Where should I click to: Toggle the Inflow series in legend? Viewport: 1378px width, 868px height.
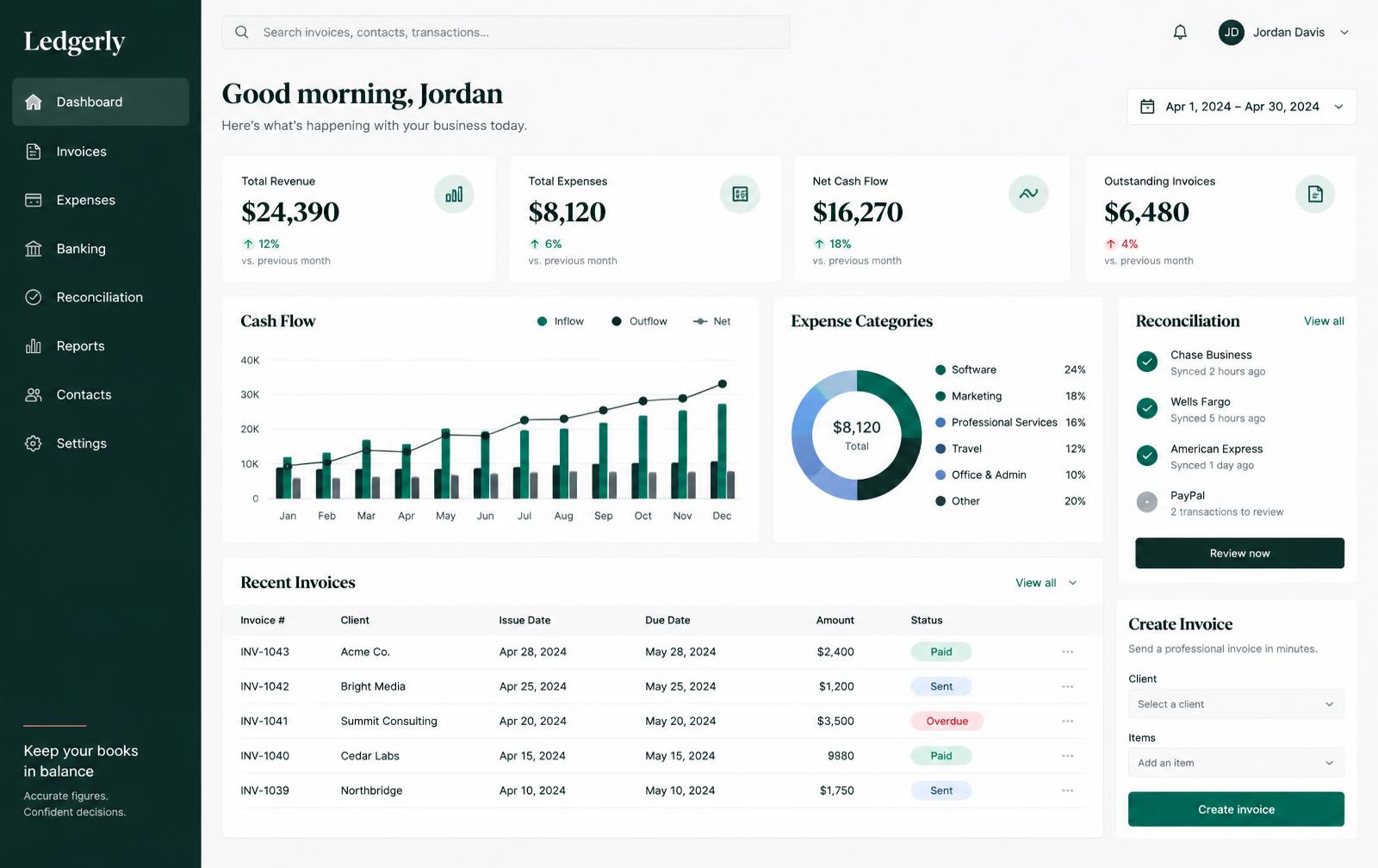(560, 321)
